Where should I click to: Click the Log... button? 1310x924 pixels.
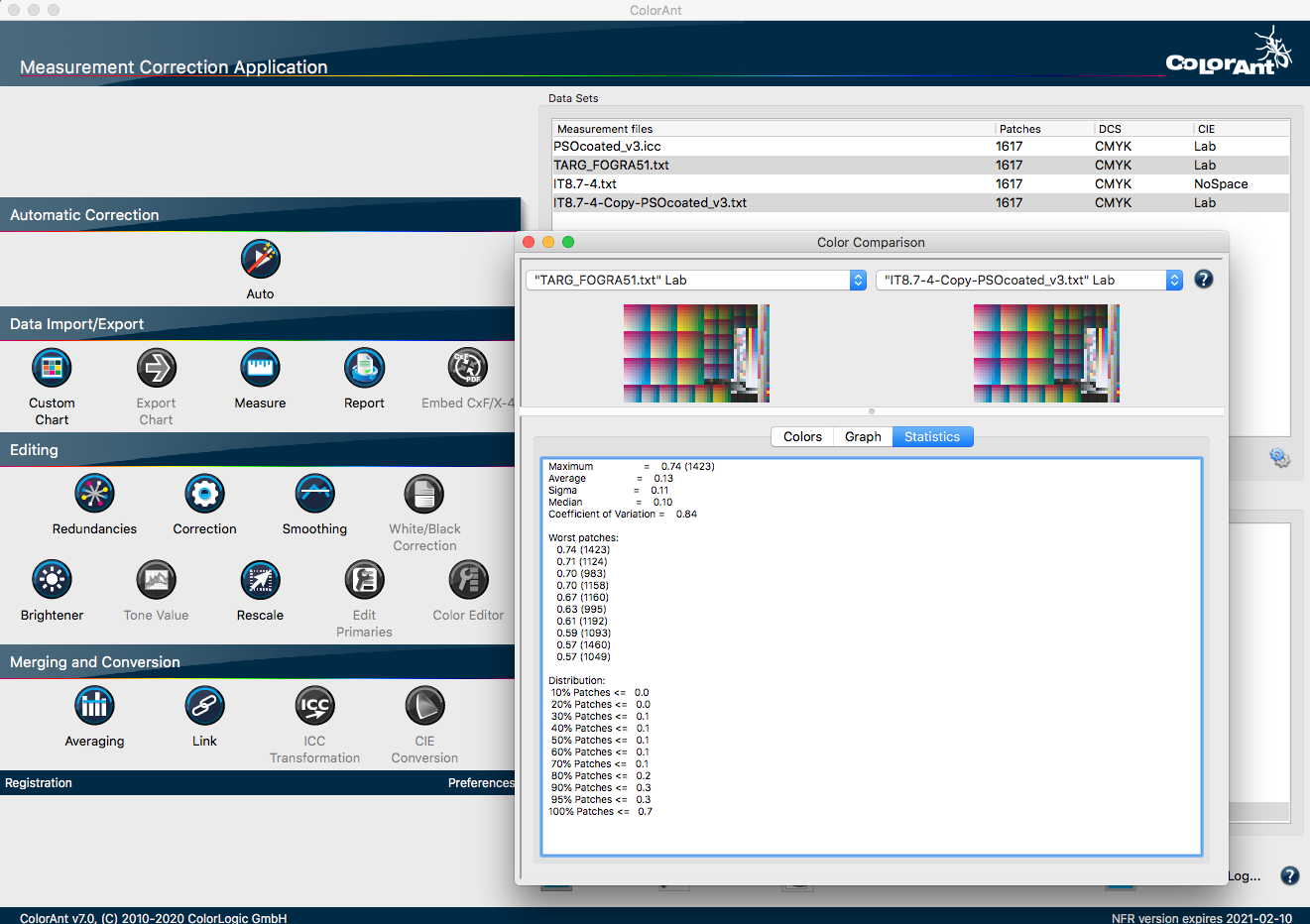pos(1245,876)
